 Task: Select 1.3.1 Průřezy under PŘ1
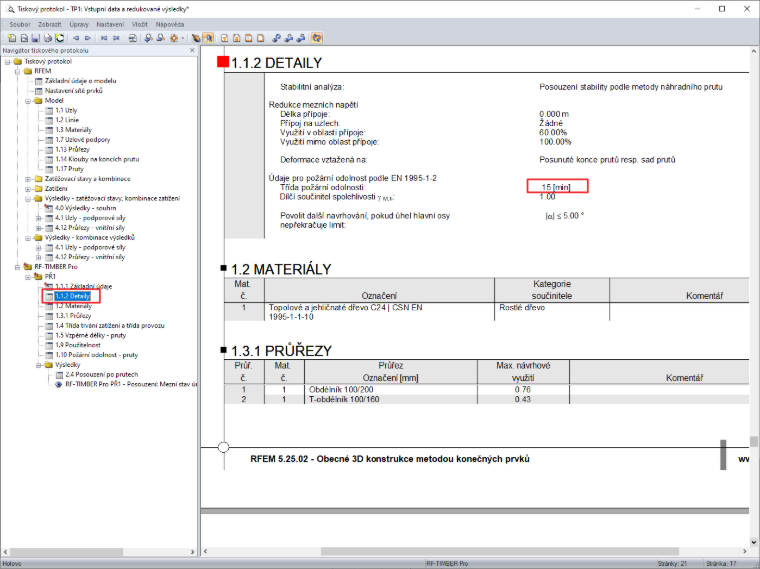[x=73, y=316]
